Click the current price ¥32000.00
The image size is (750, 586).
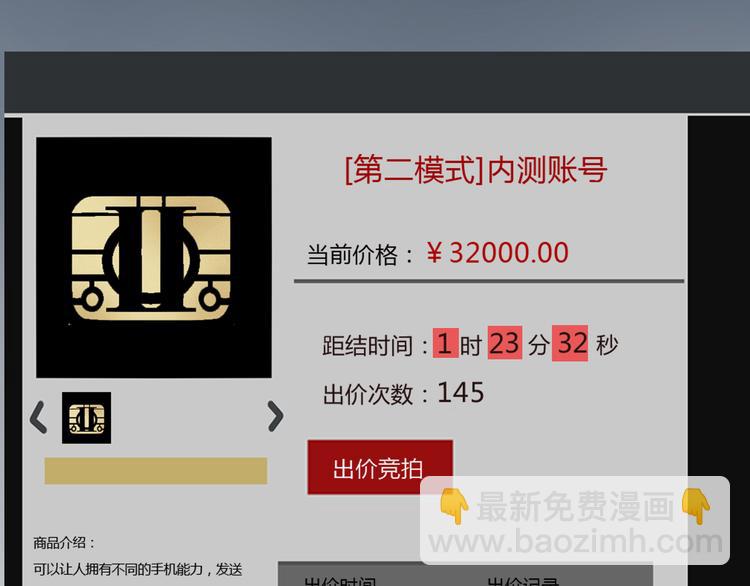497,253
